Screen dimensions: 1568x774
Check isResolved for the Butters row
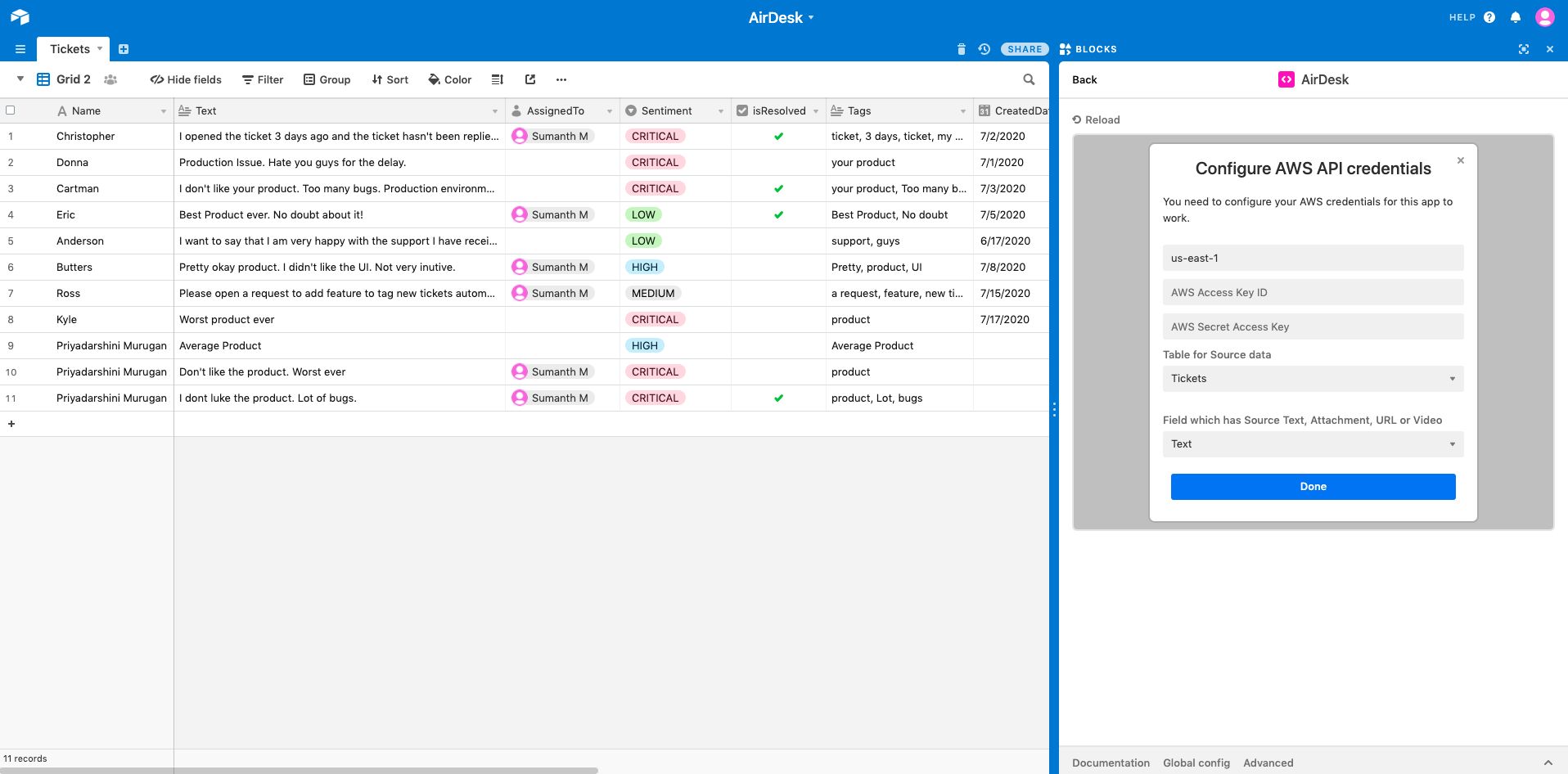[778, 268]
